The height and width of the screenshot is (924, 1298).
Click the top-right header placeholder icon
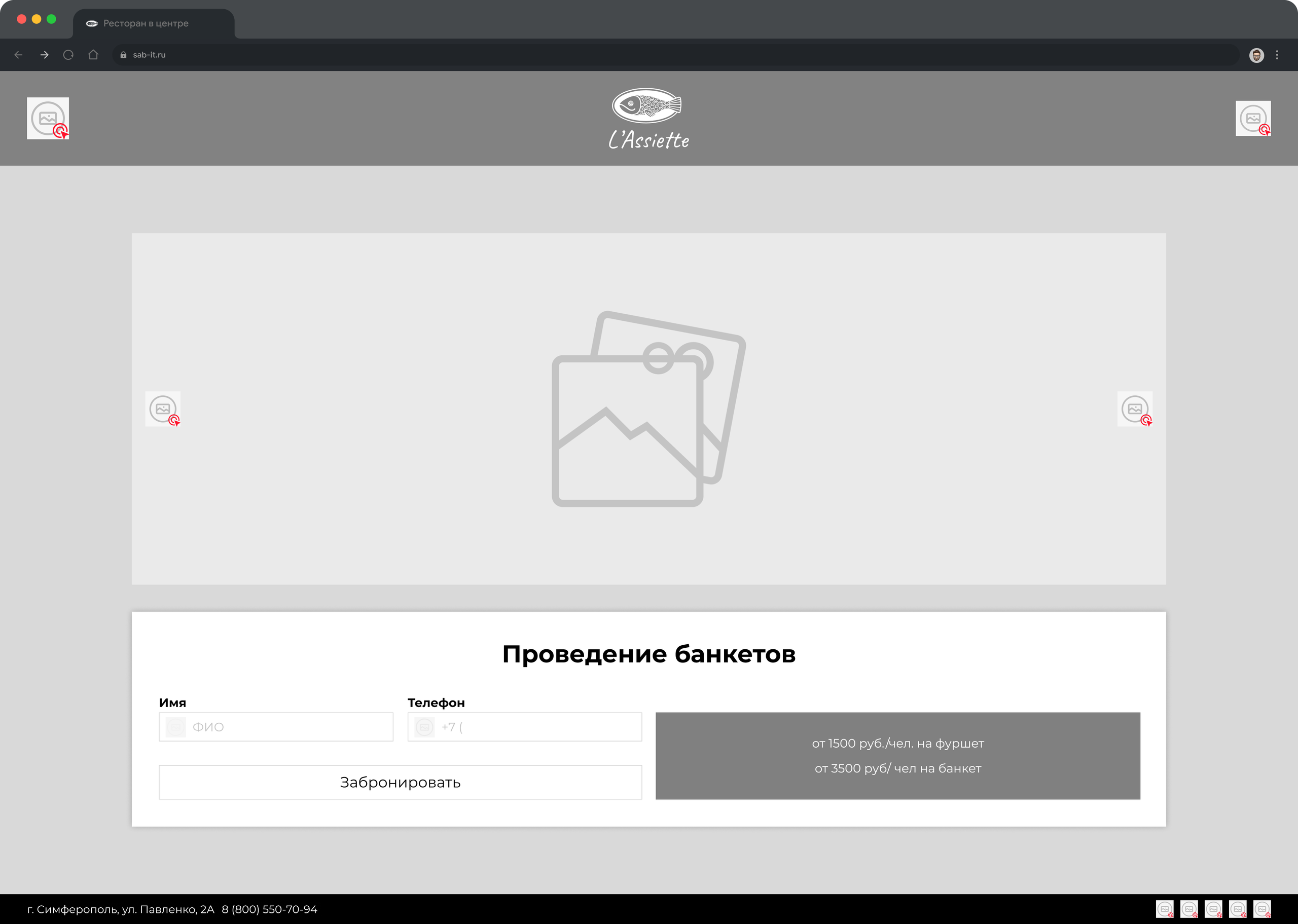pos(1253,118)
